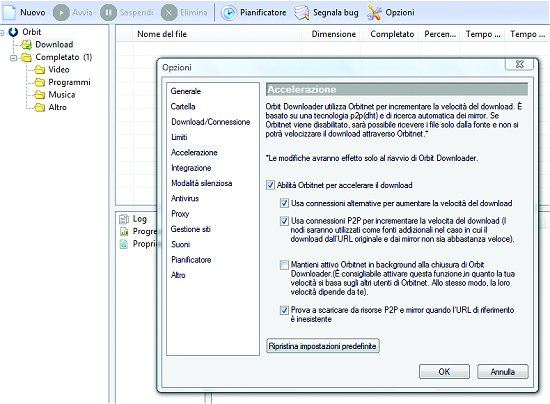Open the Generale options category

point(186,91)
